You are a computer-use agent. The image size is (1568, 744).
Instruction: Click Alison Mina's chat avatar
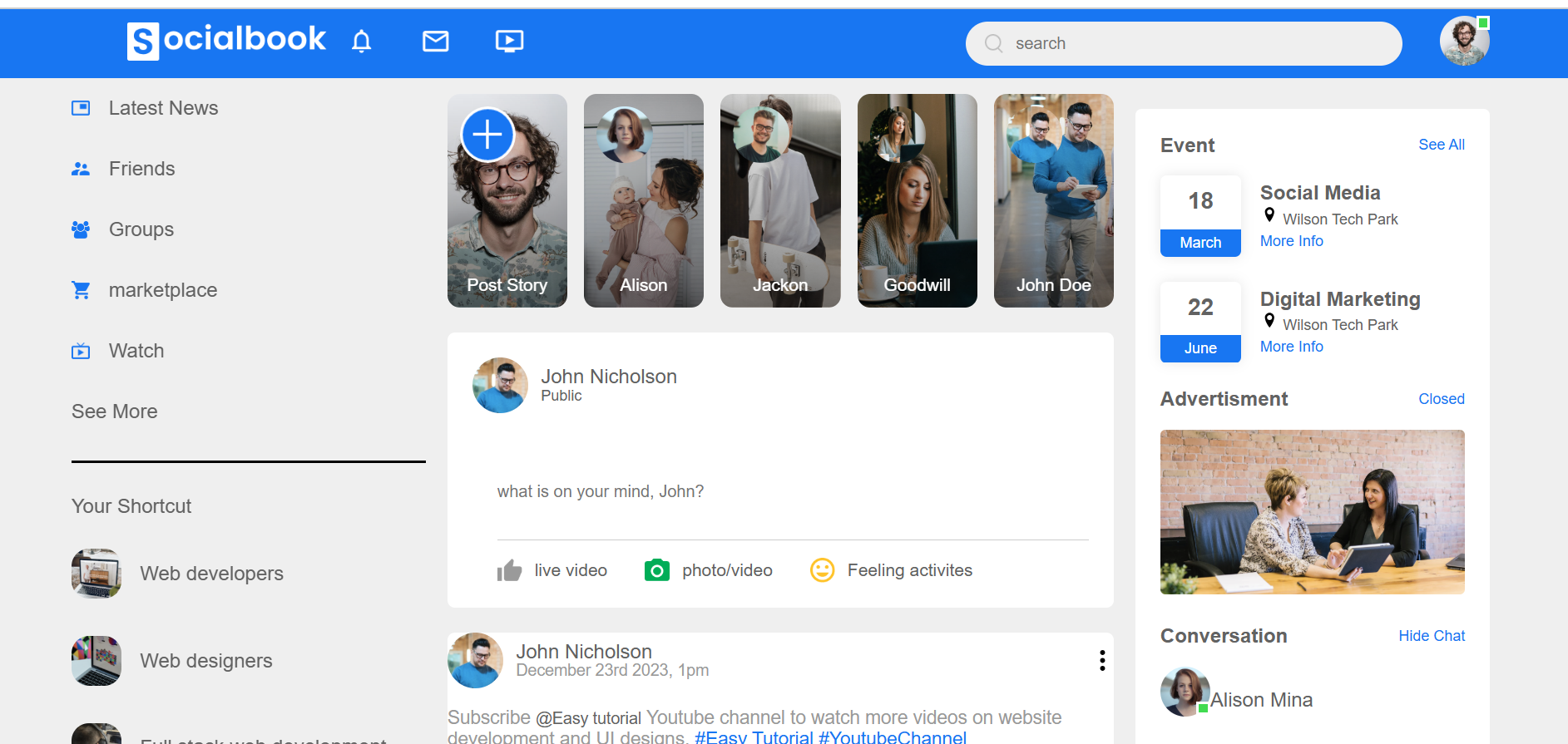(1185, 692)
